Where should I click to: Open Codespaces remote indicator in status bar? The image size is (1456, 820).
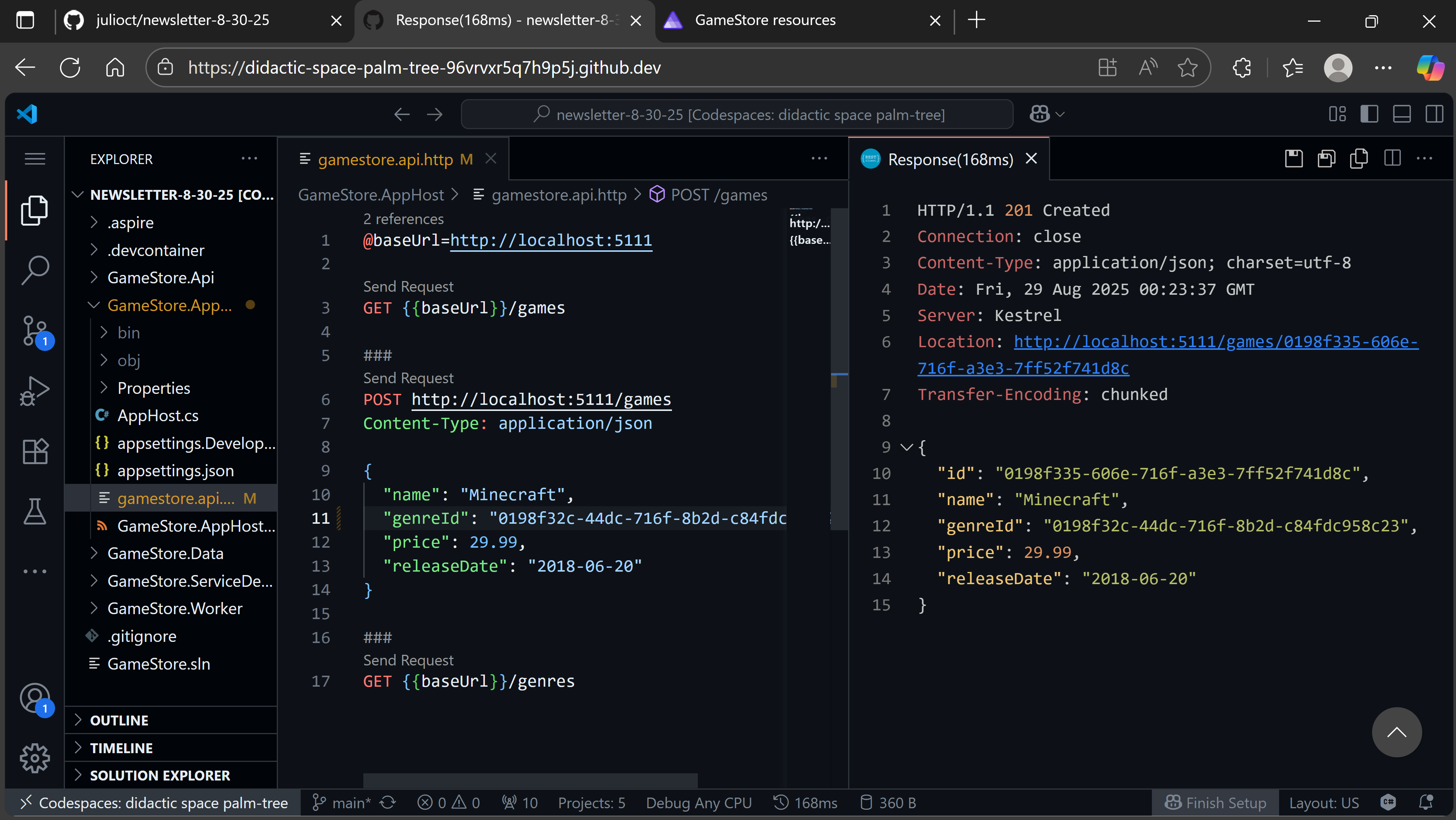point(154,803)
